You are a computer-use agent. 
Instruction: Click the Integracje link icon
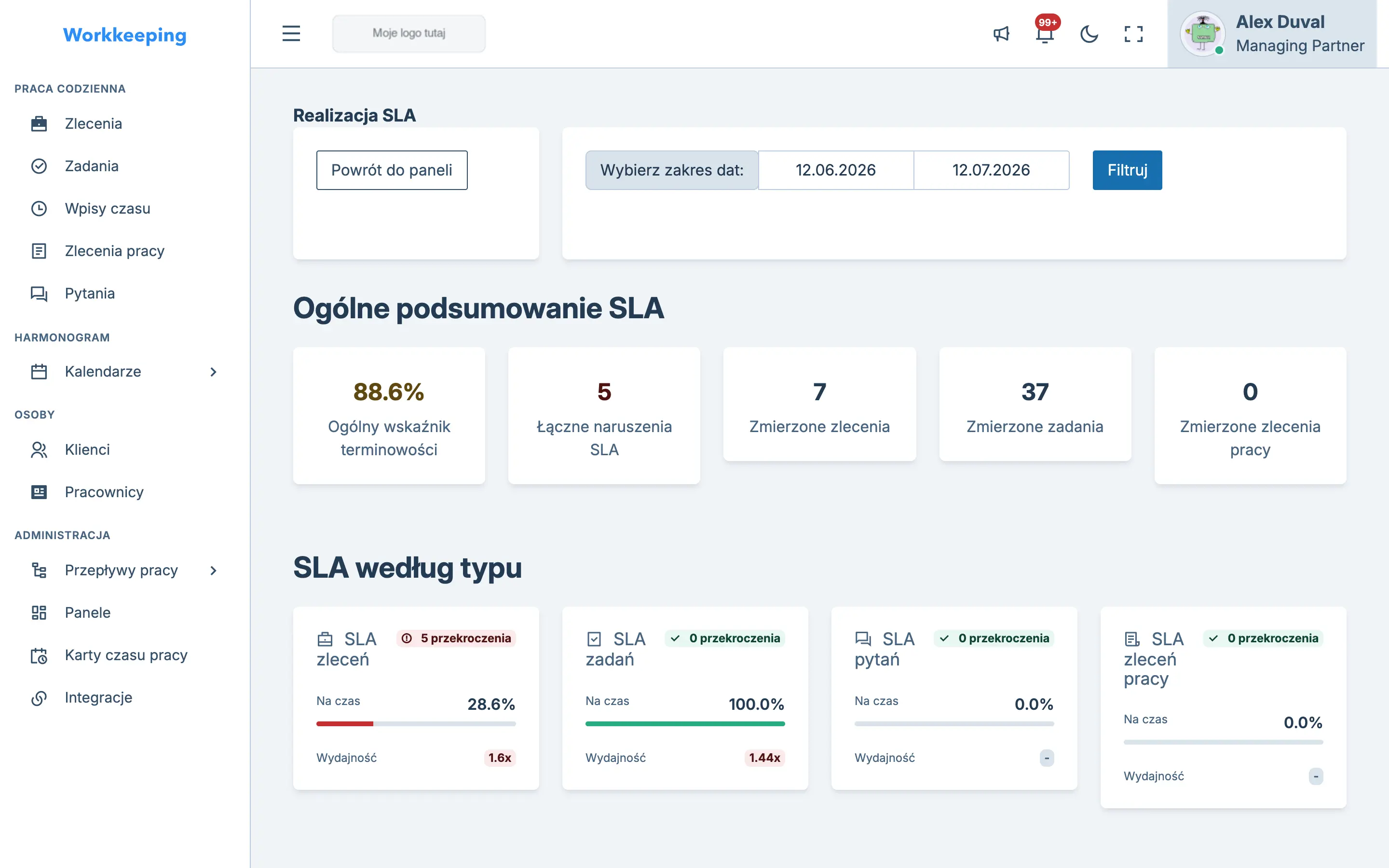(x=39, y=697)
